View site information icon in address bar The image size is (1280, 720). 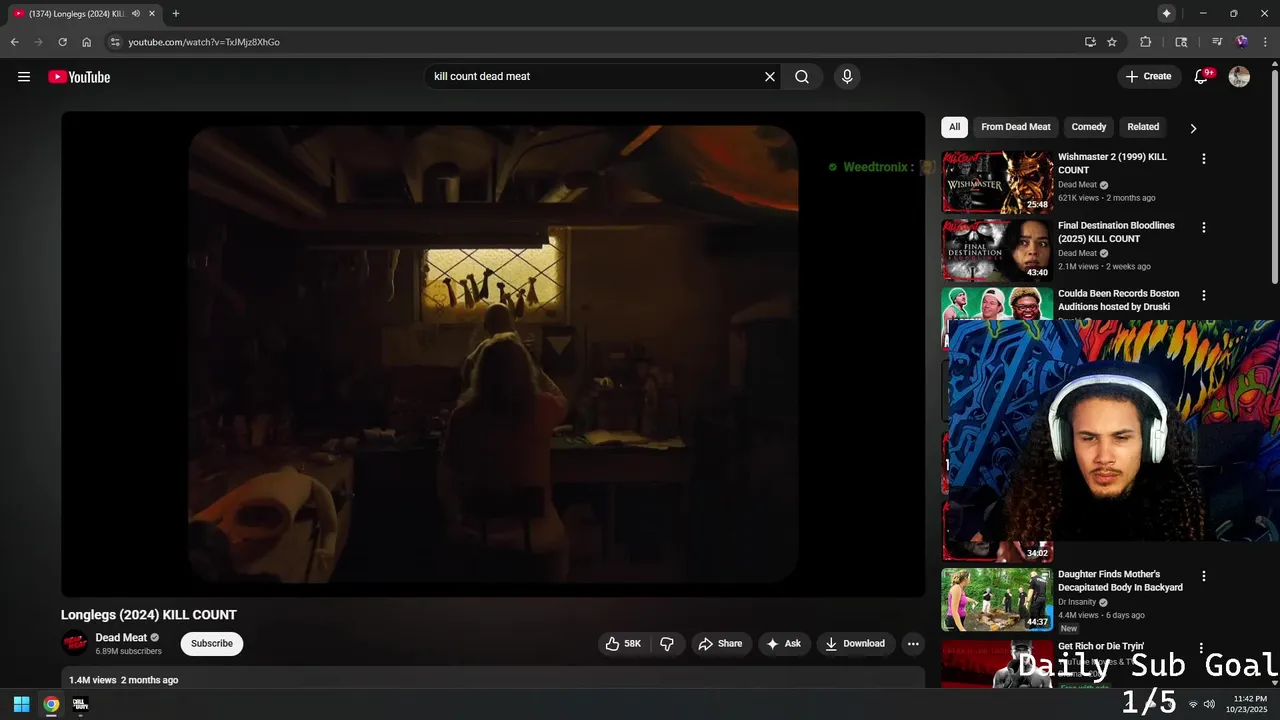tap(115, 42)
